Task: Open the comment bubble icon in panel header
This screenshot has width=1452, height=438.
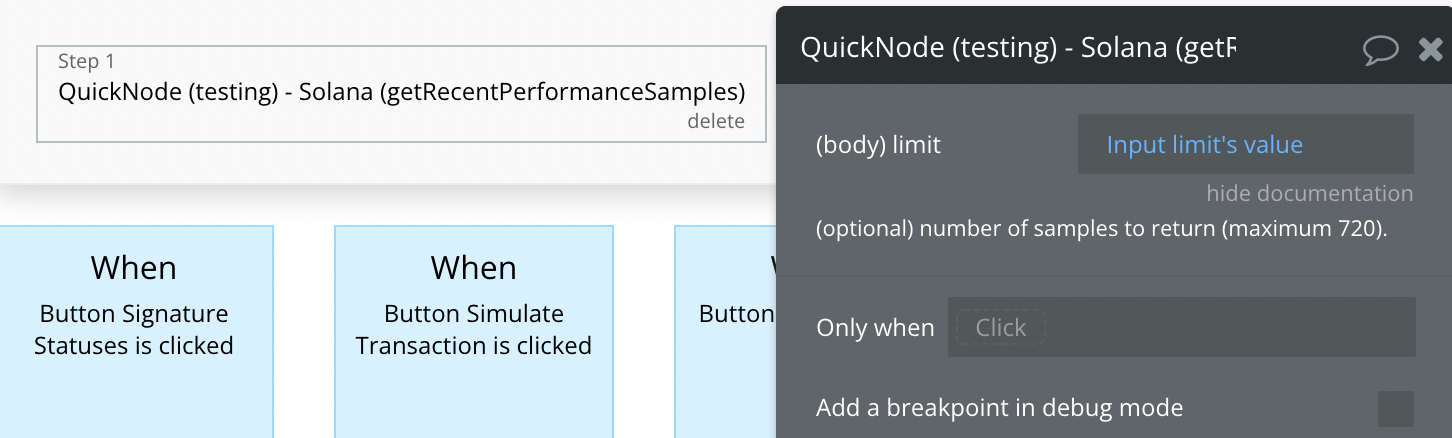Action: (x=1380, y=49)
